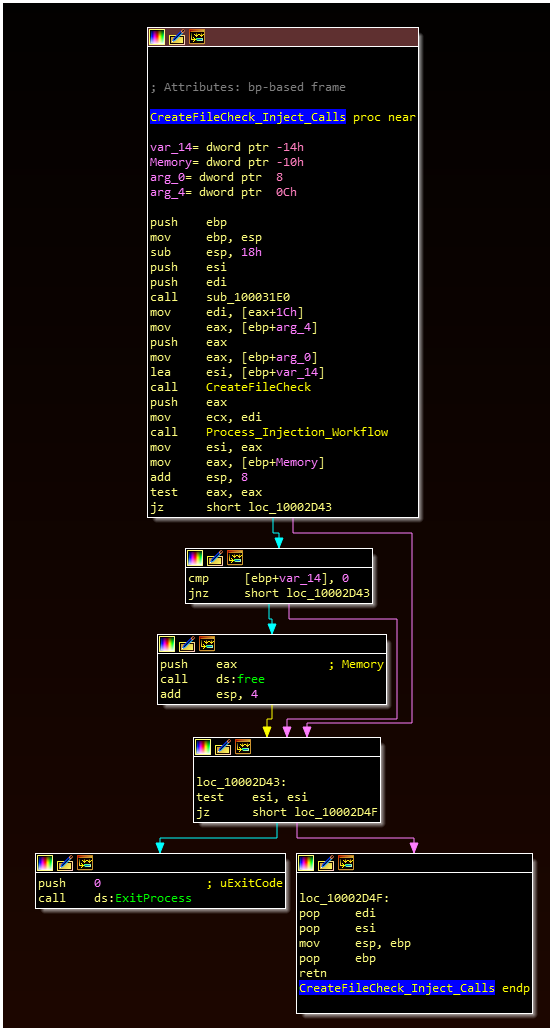Click color icon on 'call ds:free' node
Viewport: 552px width, 1031px height.
167,644
